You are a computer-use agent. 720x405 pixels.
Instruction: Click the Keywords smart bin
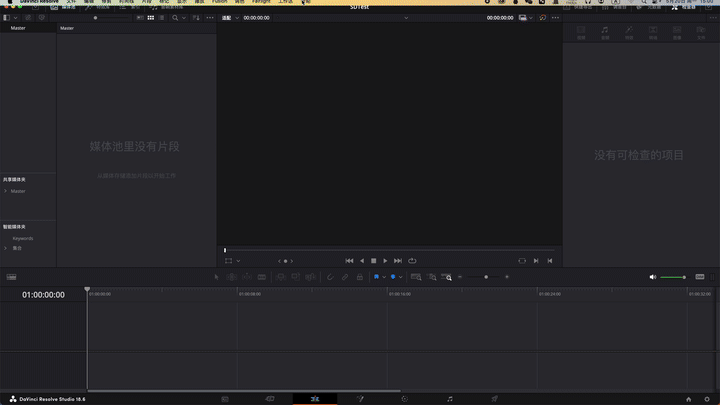click(x=22, y=238)
